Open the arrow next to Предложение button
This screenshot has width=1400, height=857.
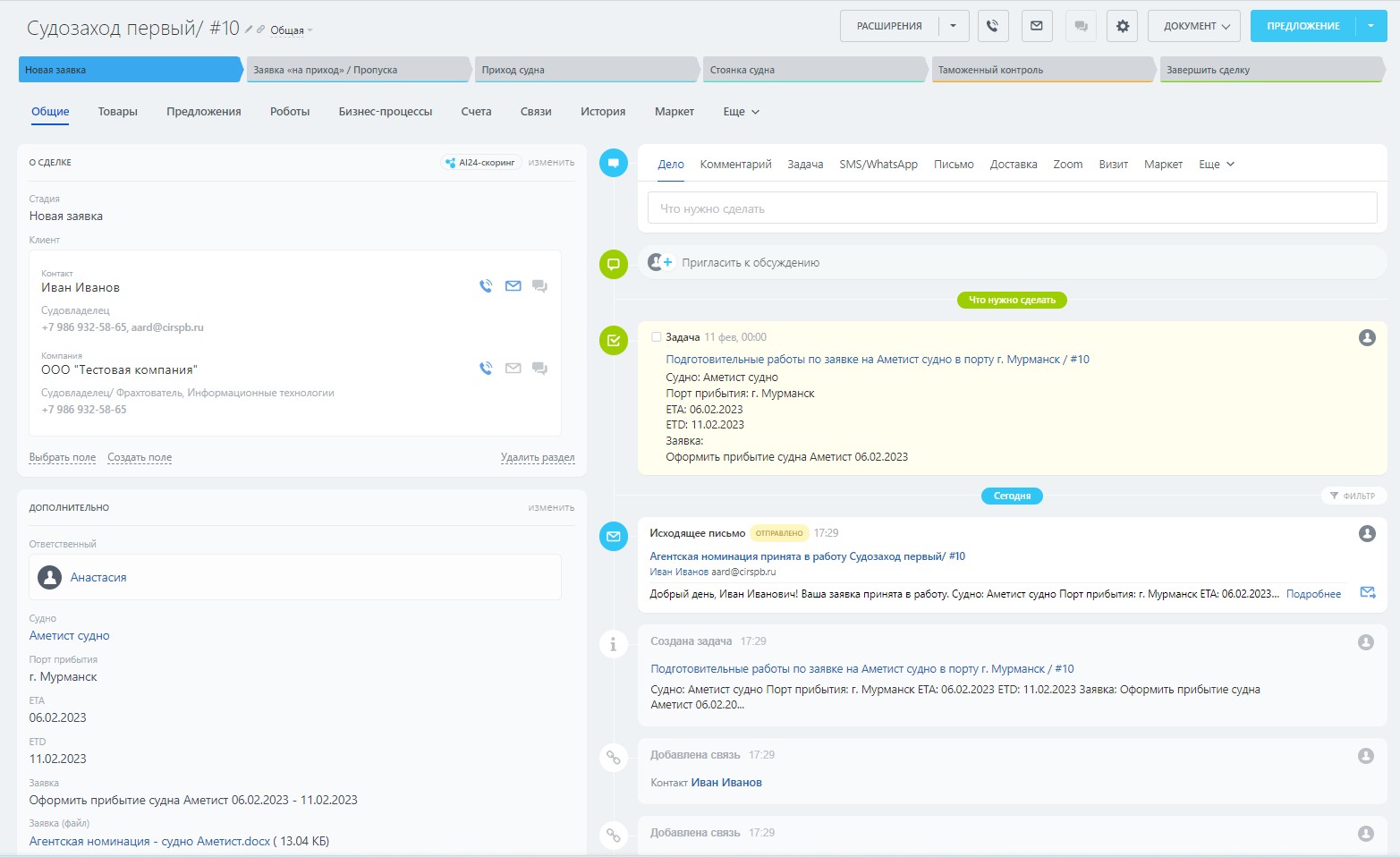[x=1370, y=26]
